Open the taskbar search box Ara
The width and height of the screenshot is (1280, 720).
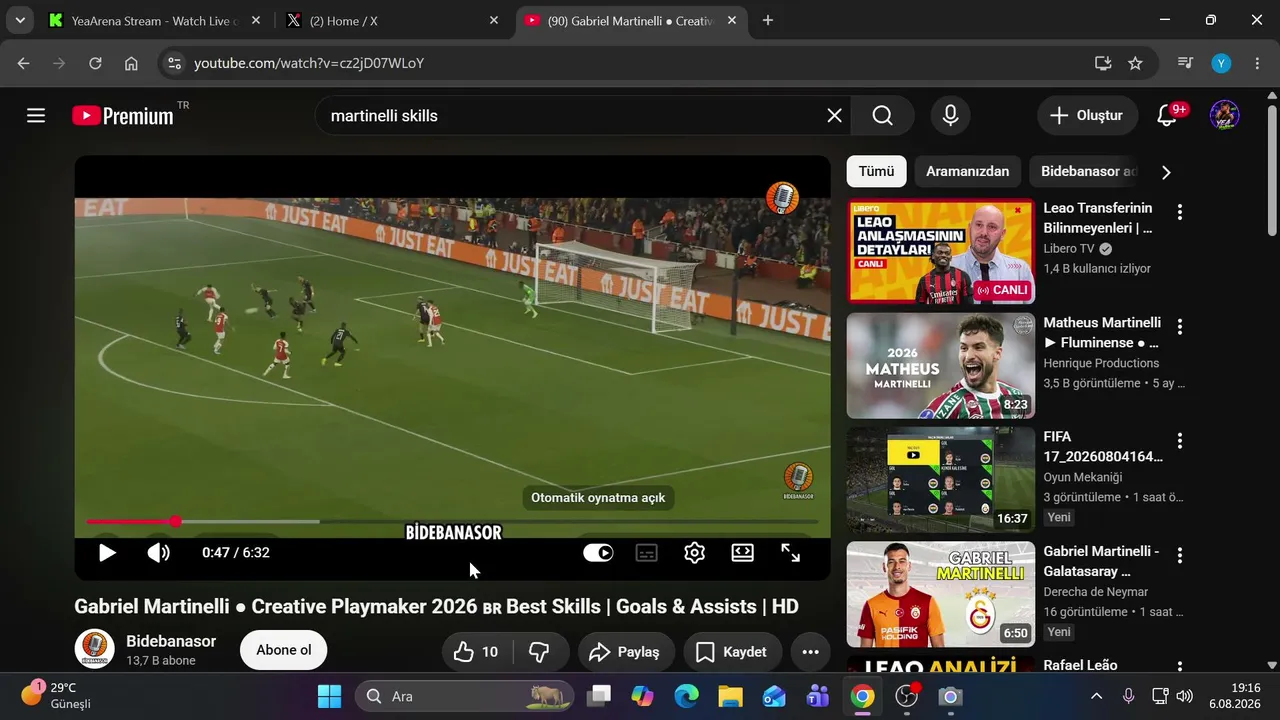coord(465,696)
